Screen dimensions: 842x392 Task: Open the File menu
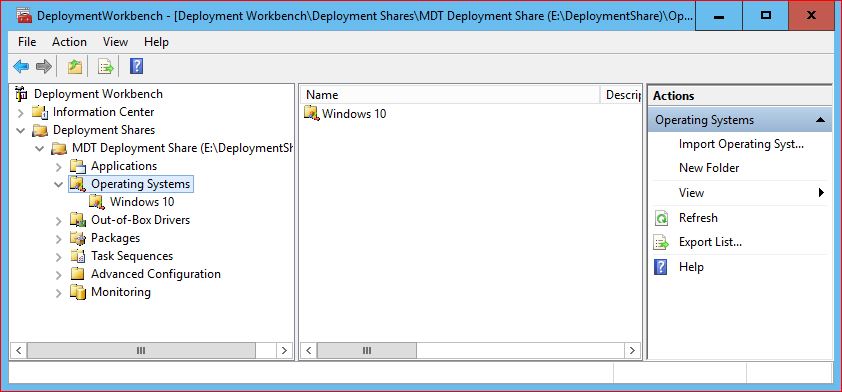(27, 42)
